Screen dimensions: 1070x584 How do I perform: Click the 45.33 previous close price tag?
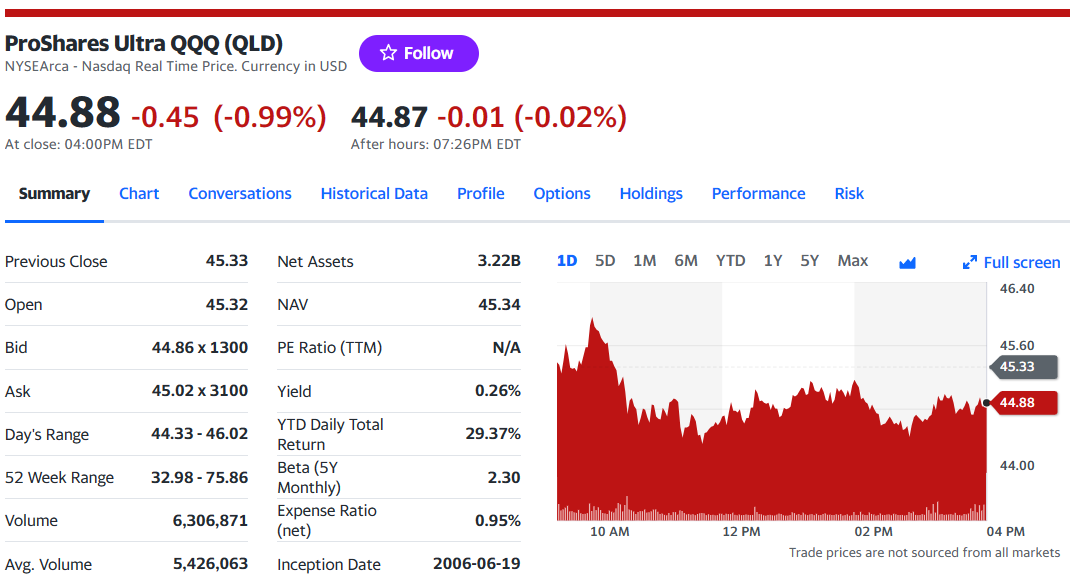[1024, 366]
